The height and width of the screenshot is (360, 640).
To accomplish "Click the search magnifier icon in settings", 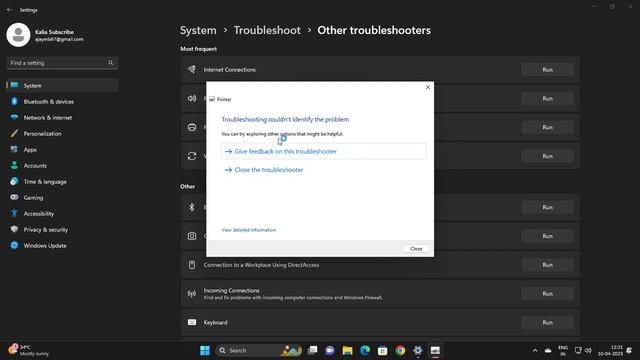I will 111,63.
